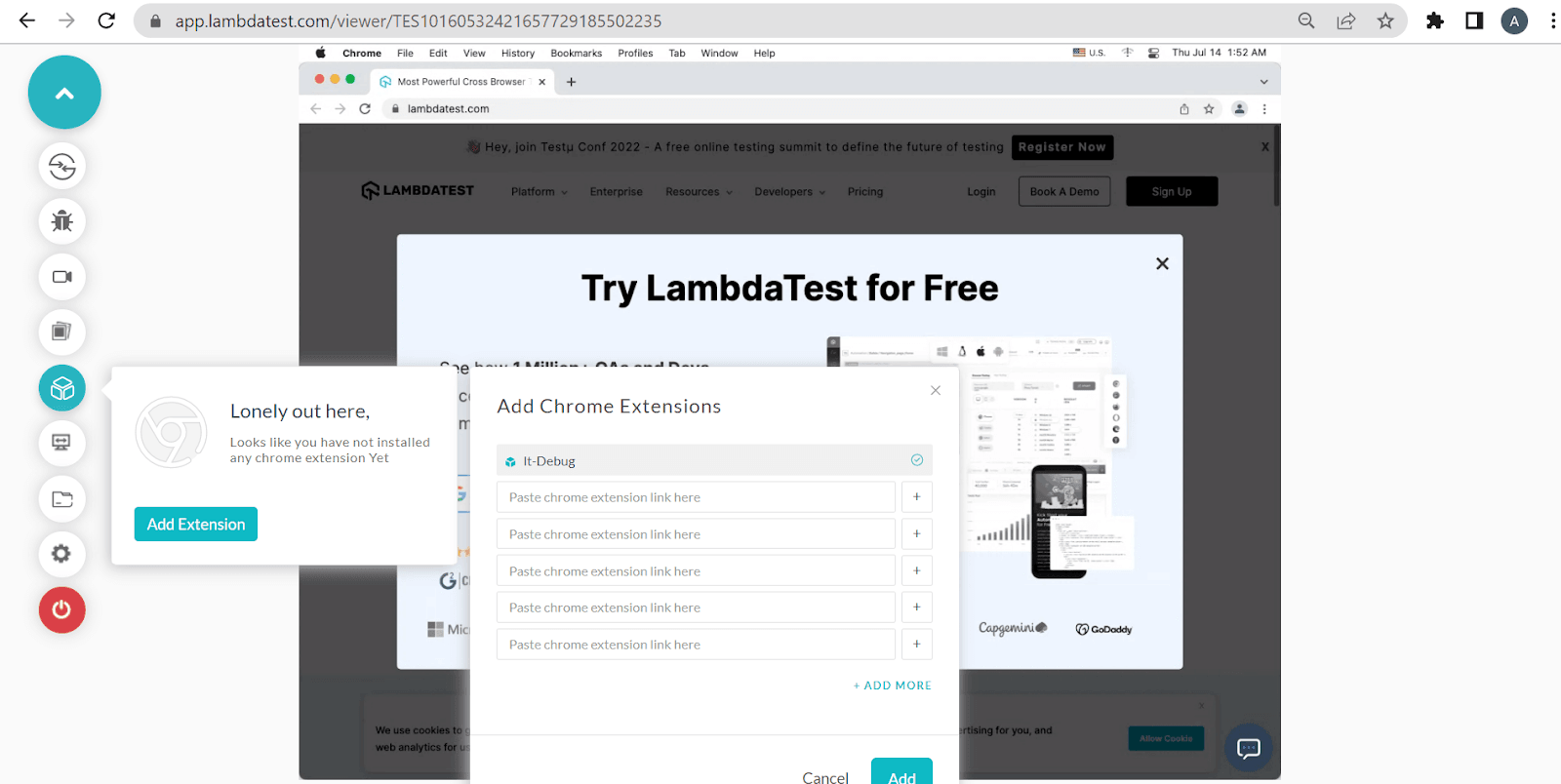Click plus button beside fourth link field
The width and height of the screenshot is (1561, 784).
tap(917, 608)
